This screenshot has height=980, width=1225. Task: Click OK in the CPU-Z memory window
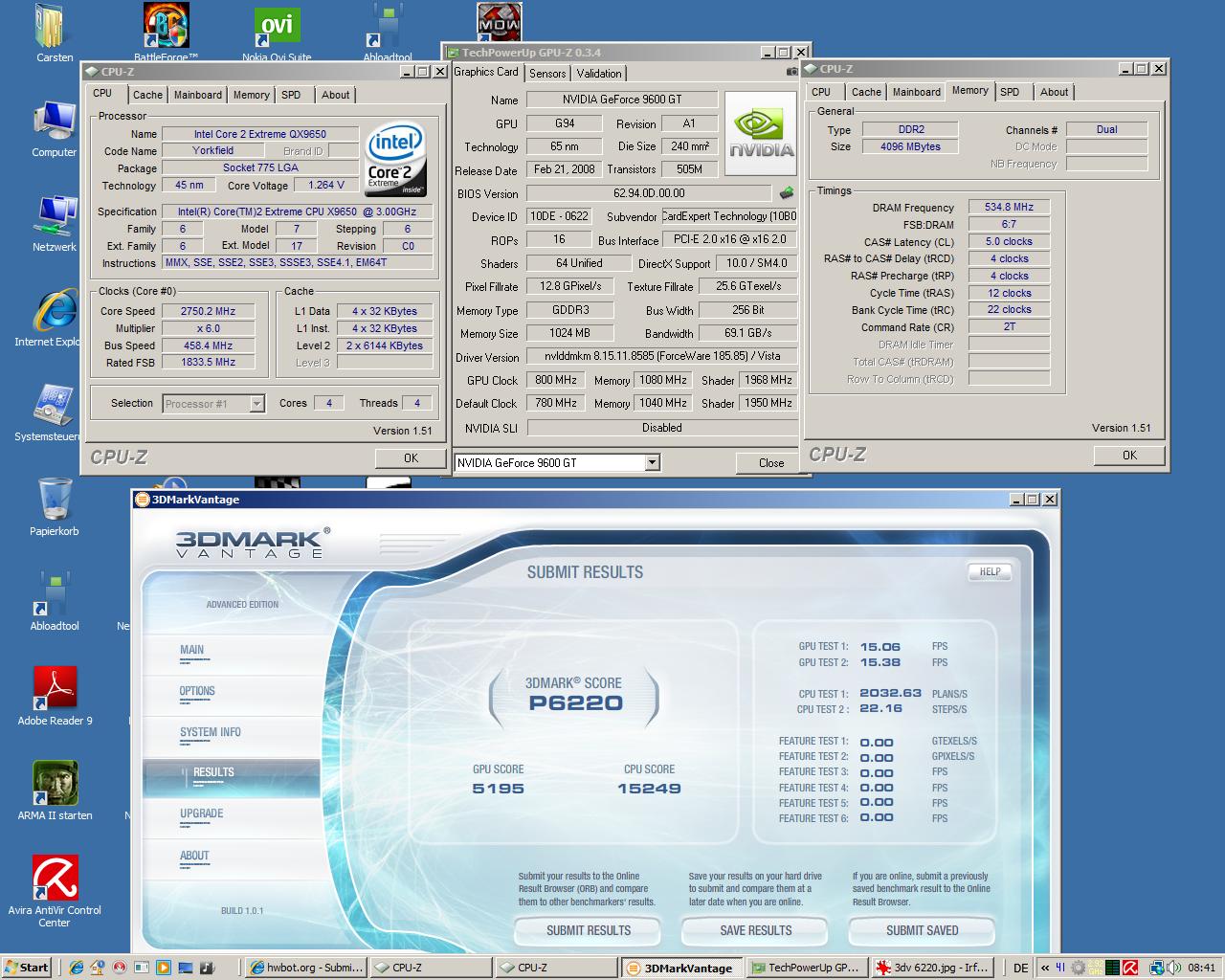tap(1129, 455)
